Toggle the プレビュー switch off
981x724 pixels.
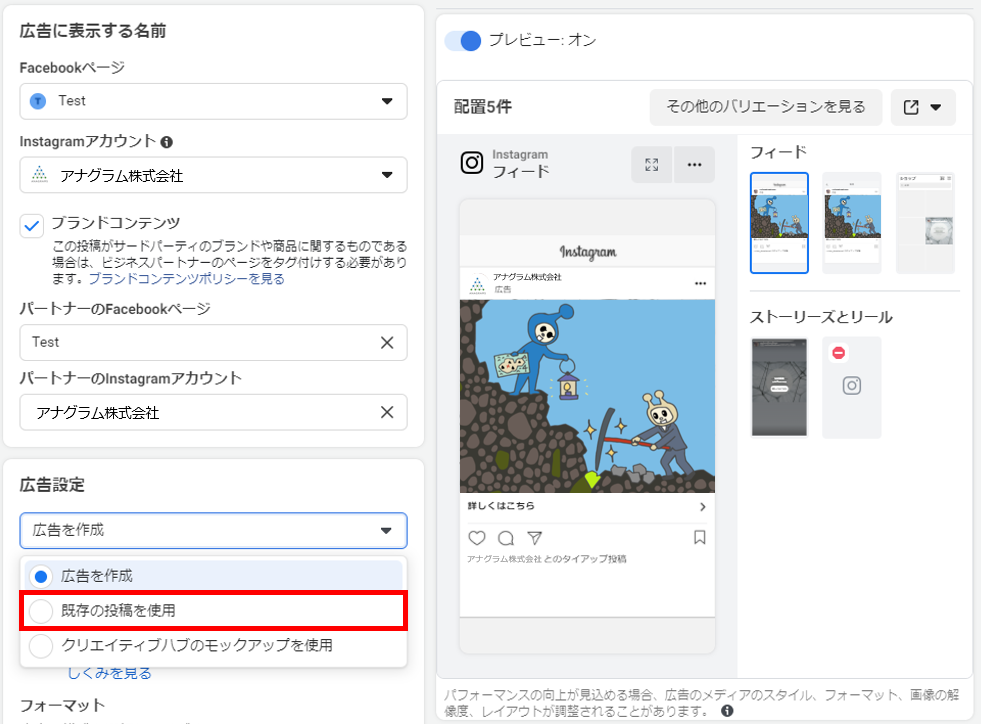coord(463,41)
